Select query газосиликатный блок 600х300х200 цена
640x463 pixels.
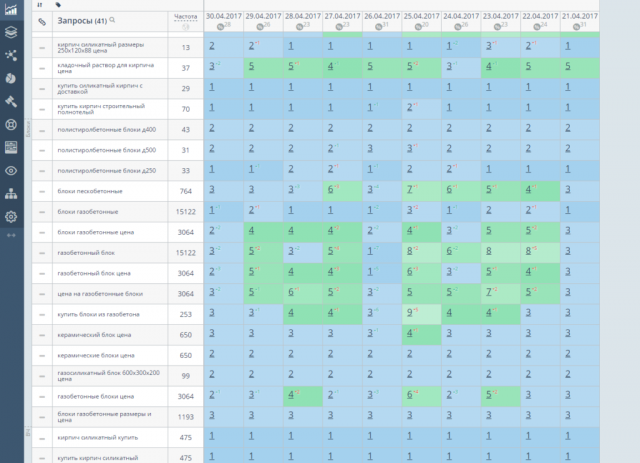click(x=109, y=376)
